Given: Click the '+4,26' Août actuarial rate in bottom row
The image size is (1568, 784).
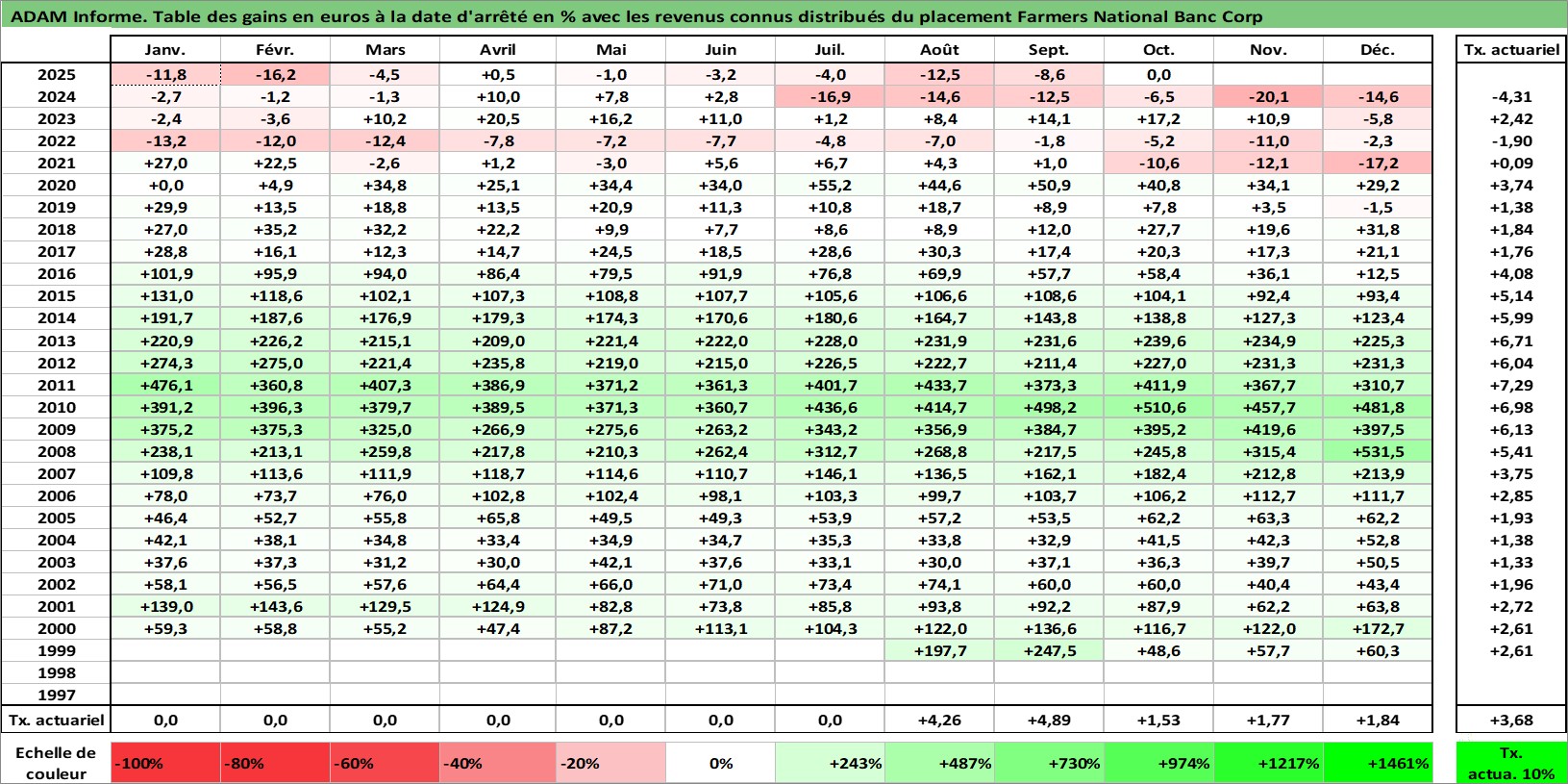Looking at the screenshot, I should [939, 720].
